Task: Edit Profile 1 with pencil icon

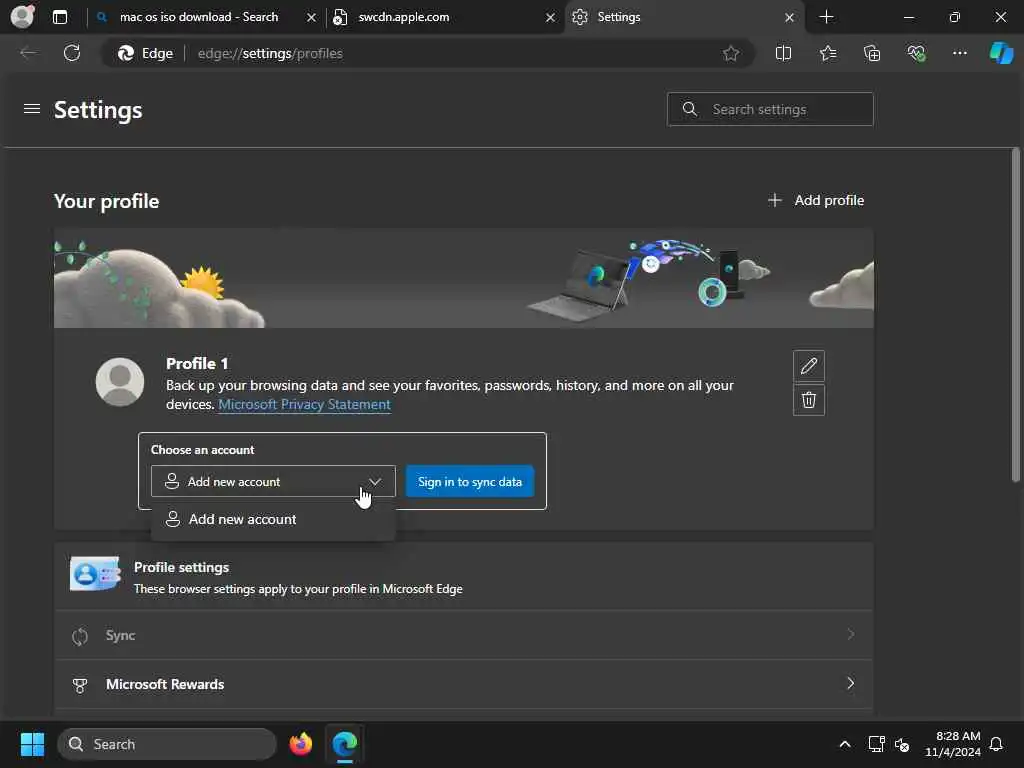Action: coord(808,366)
